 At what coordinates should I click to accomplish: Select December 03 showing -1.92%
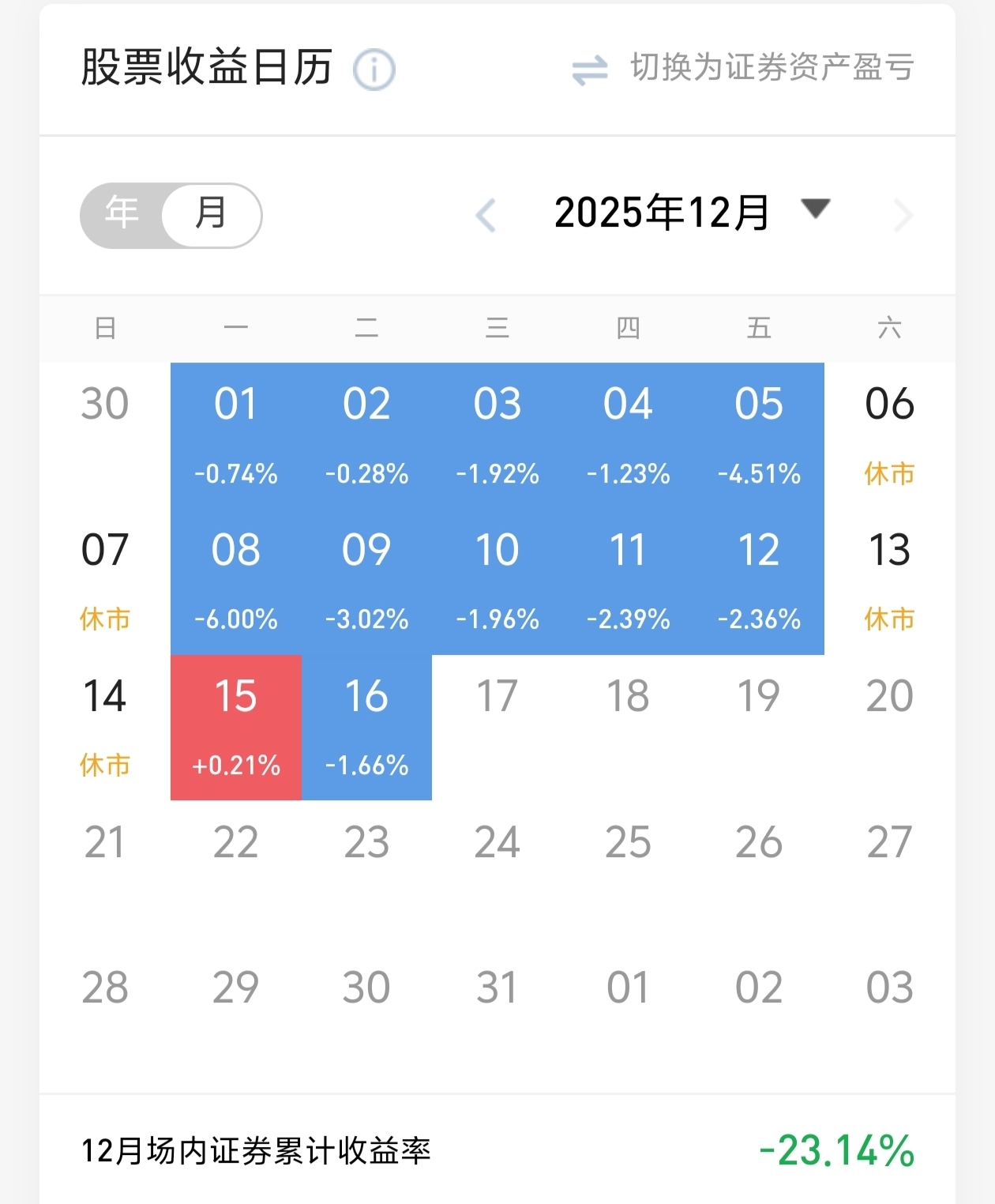pyautogui.click(x=497, y=435)
